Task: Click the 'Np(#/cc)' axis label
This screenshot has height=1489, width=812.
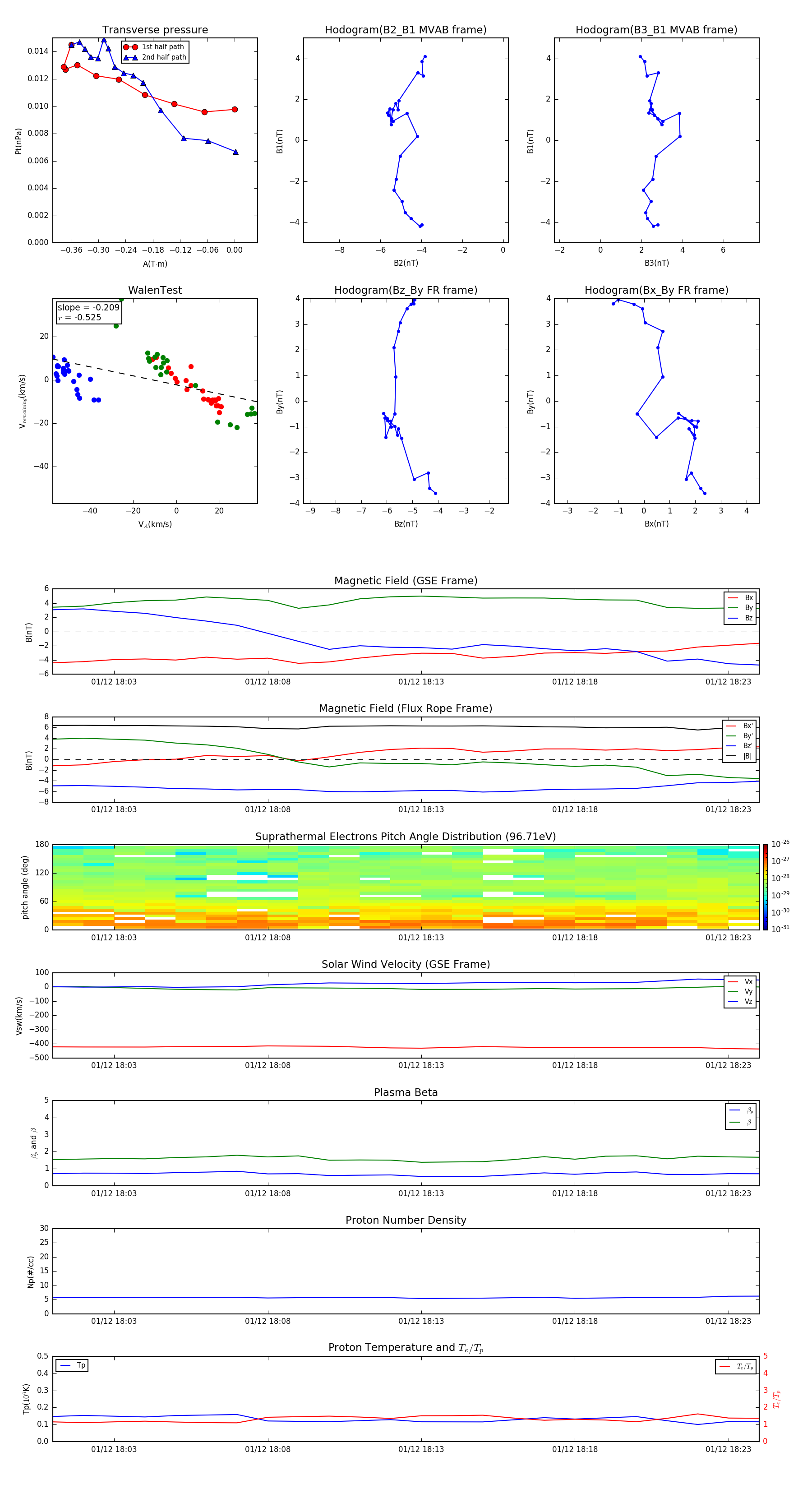Action: [x=31, y=1272]
